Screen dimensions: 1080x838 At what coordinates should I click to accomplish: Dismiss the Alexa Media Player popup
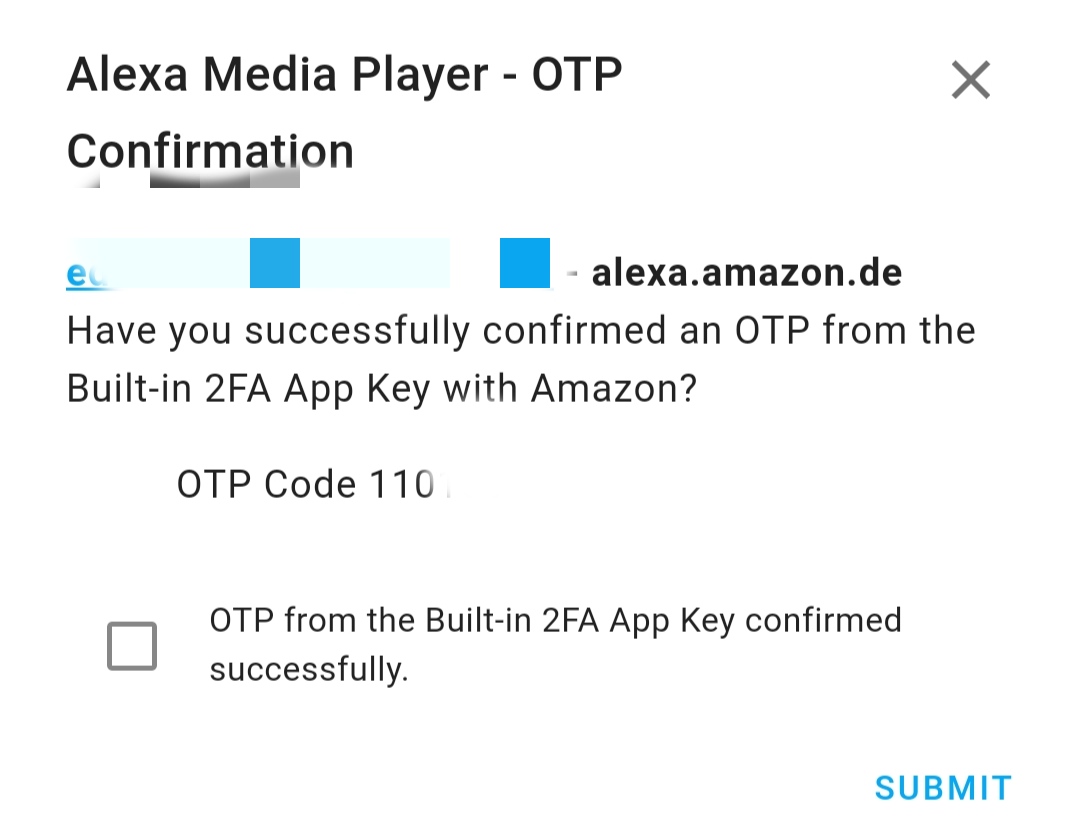(969, 80)
